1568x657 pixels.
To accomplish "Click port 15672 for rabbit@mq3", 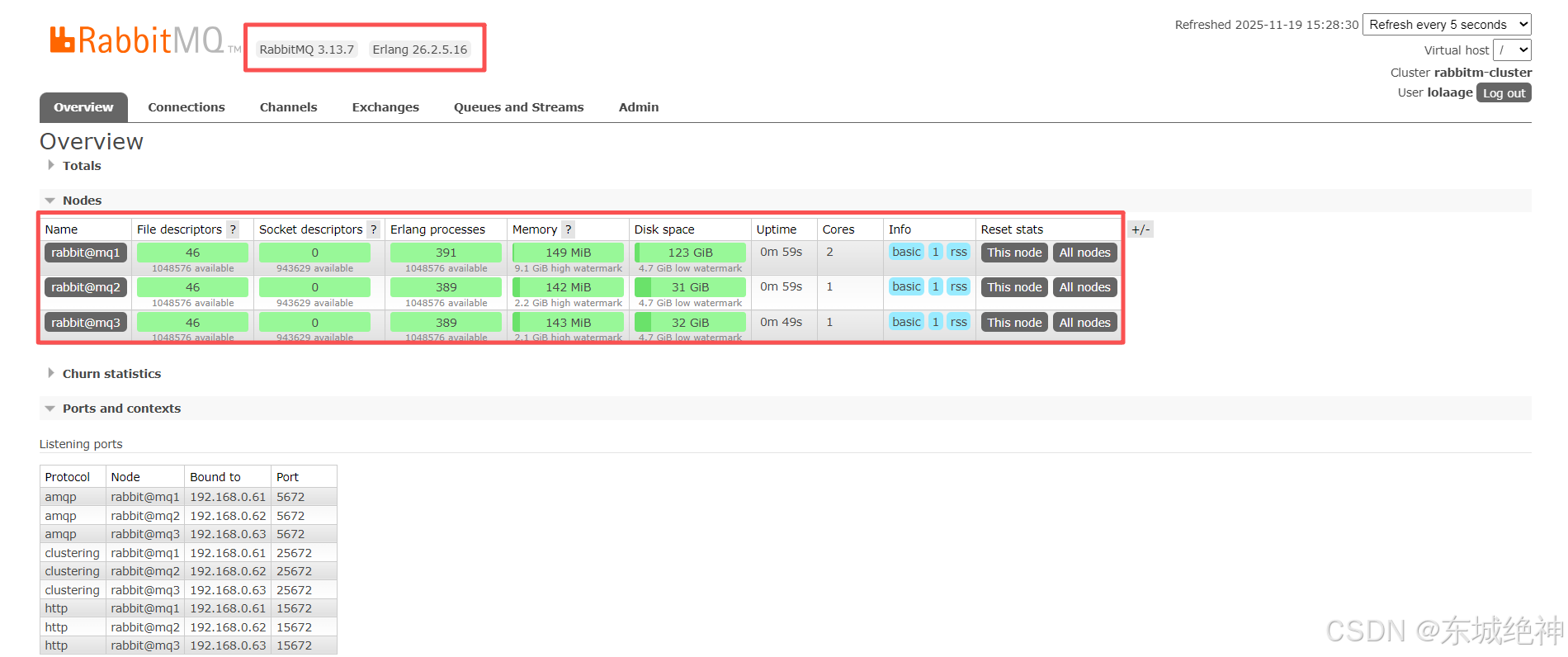I will click(294, 645).
